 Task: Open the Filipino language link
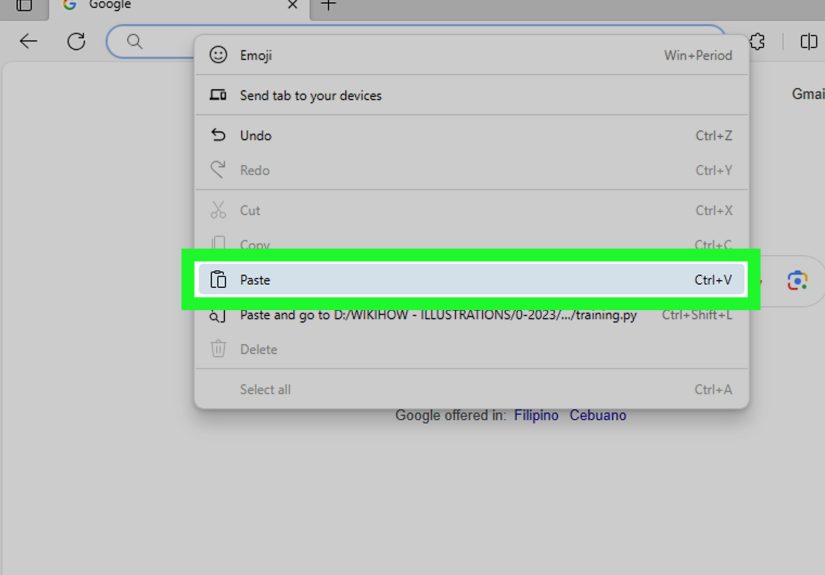click(x=536, y=416)
